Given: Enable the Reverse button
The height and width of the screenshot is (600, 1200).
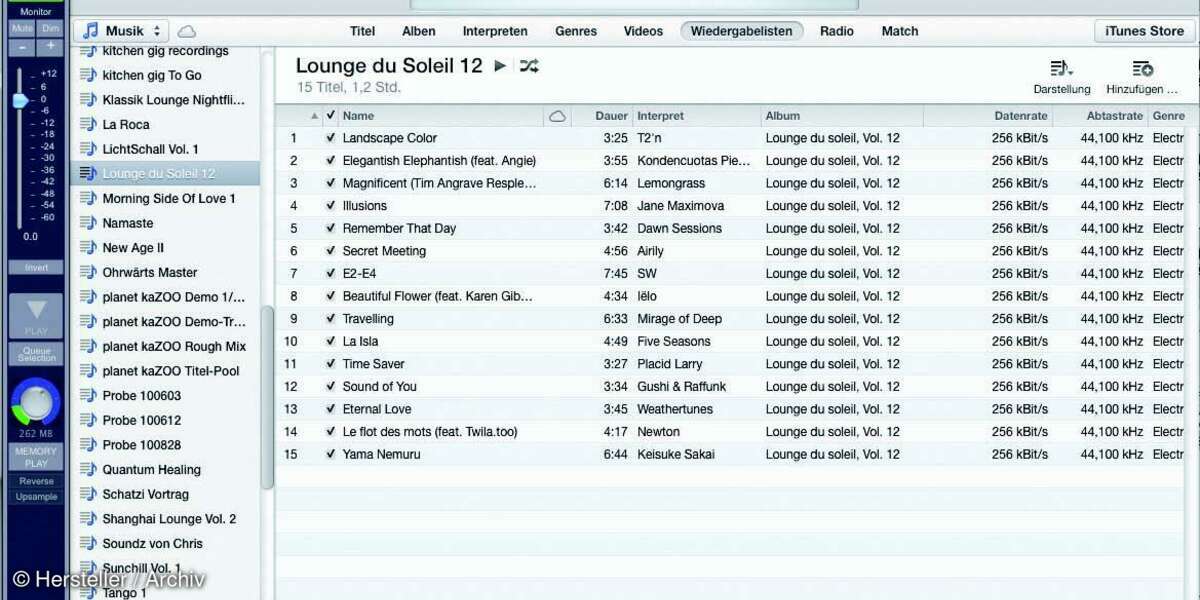Looking at the screenshot, I should [36, 481].
